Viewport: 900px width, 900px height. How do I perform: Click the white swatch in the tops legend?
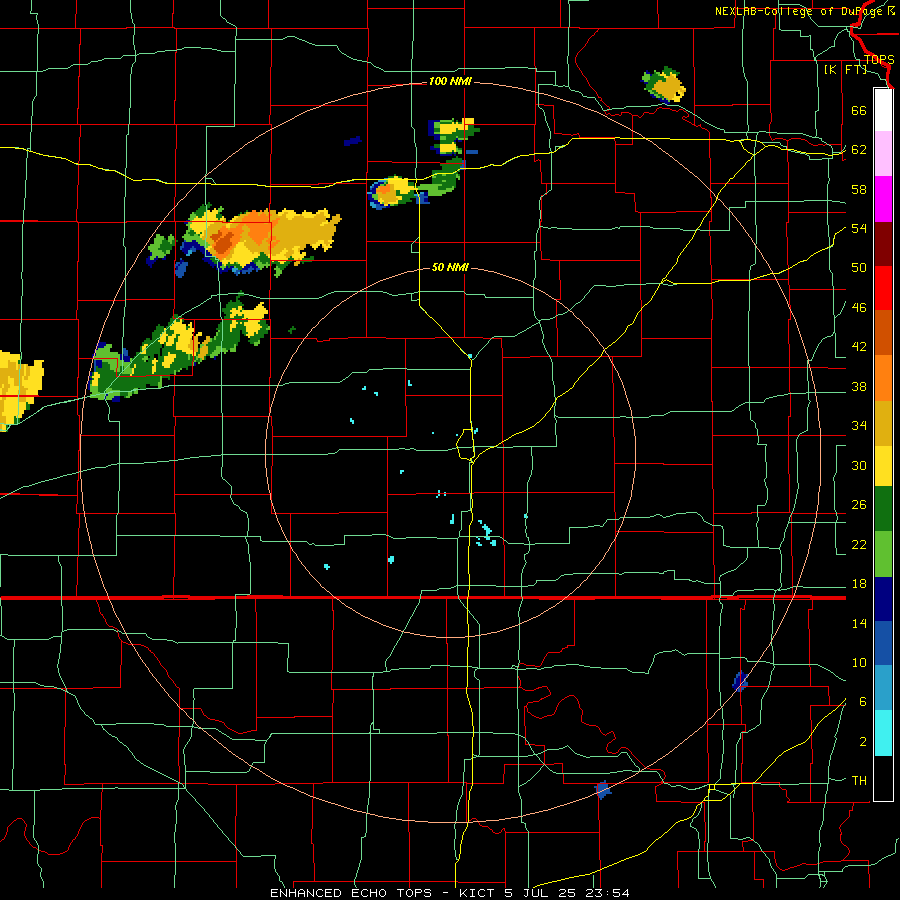(883, 110)
